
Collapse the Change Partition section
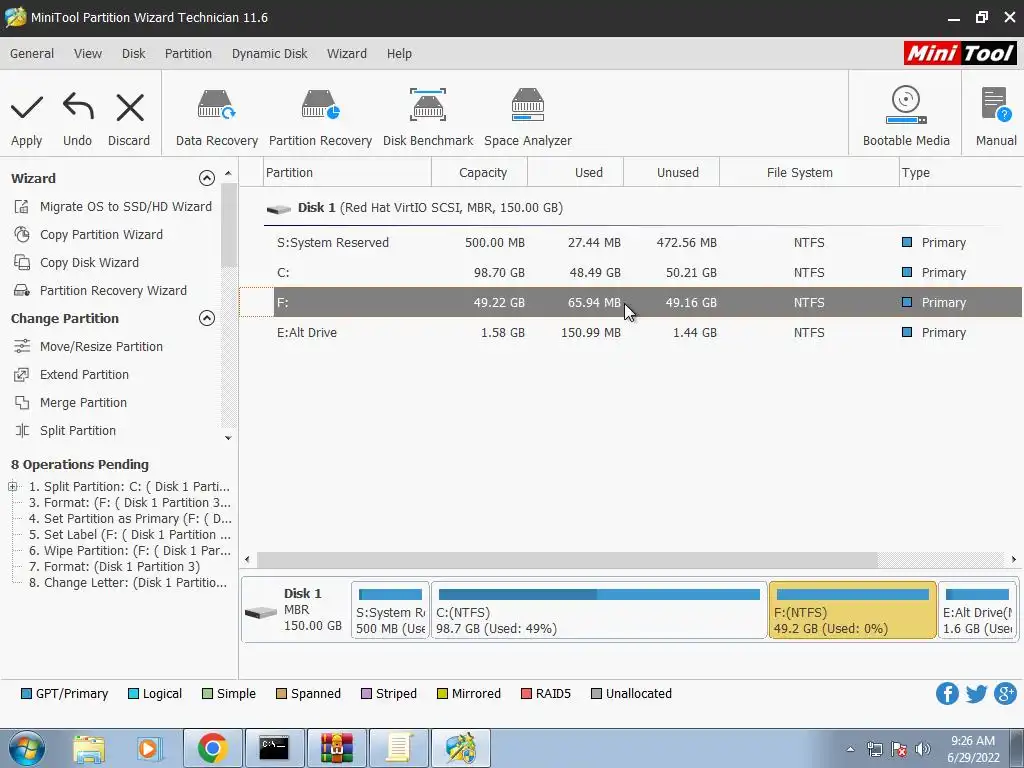coord(206,318)
